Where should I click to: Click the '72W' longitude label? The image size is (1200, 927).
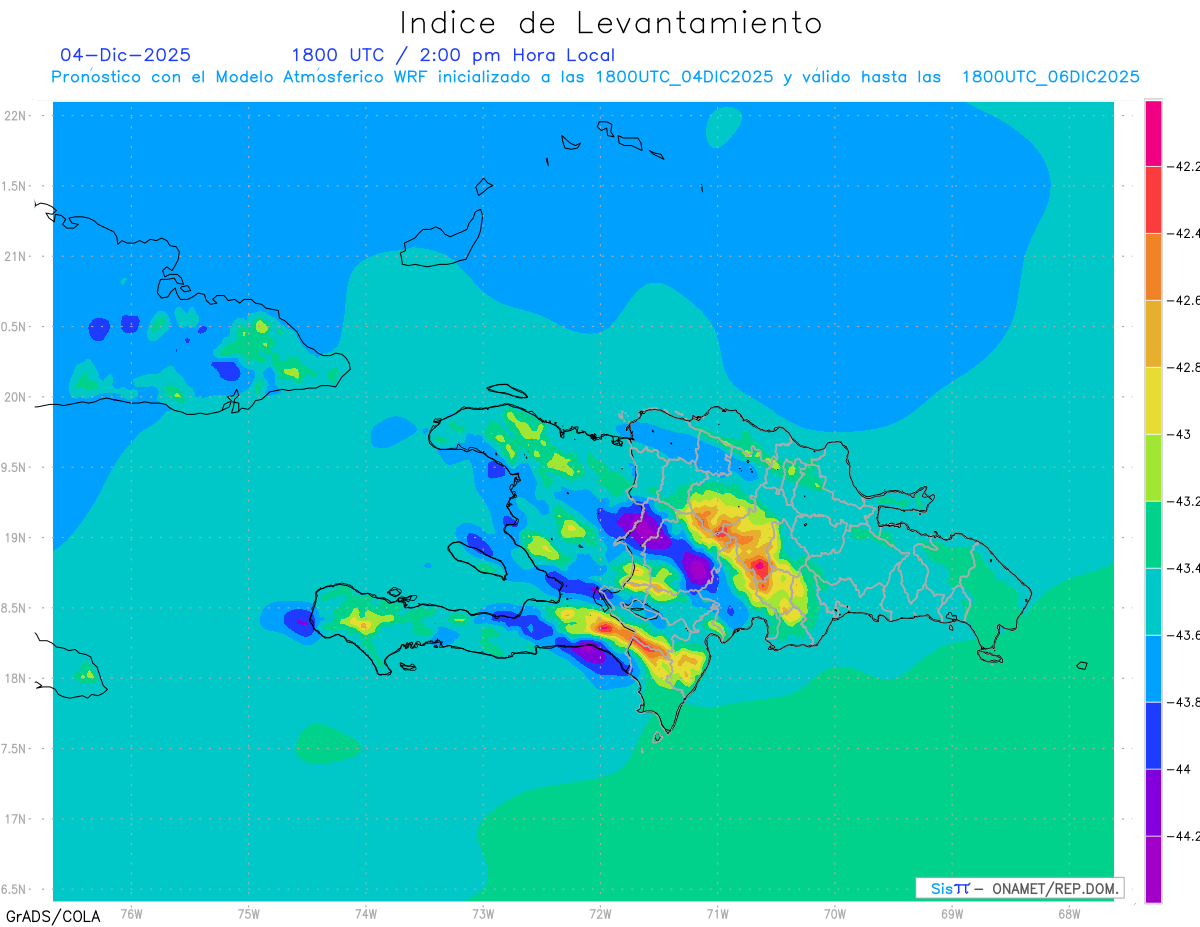tap(600, 913)
